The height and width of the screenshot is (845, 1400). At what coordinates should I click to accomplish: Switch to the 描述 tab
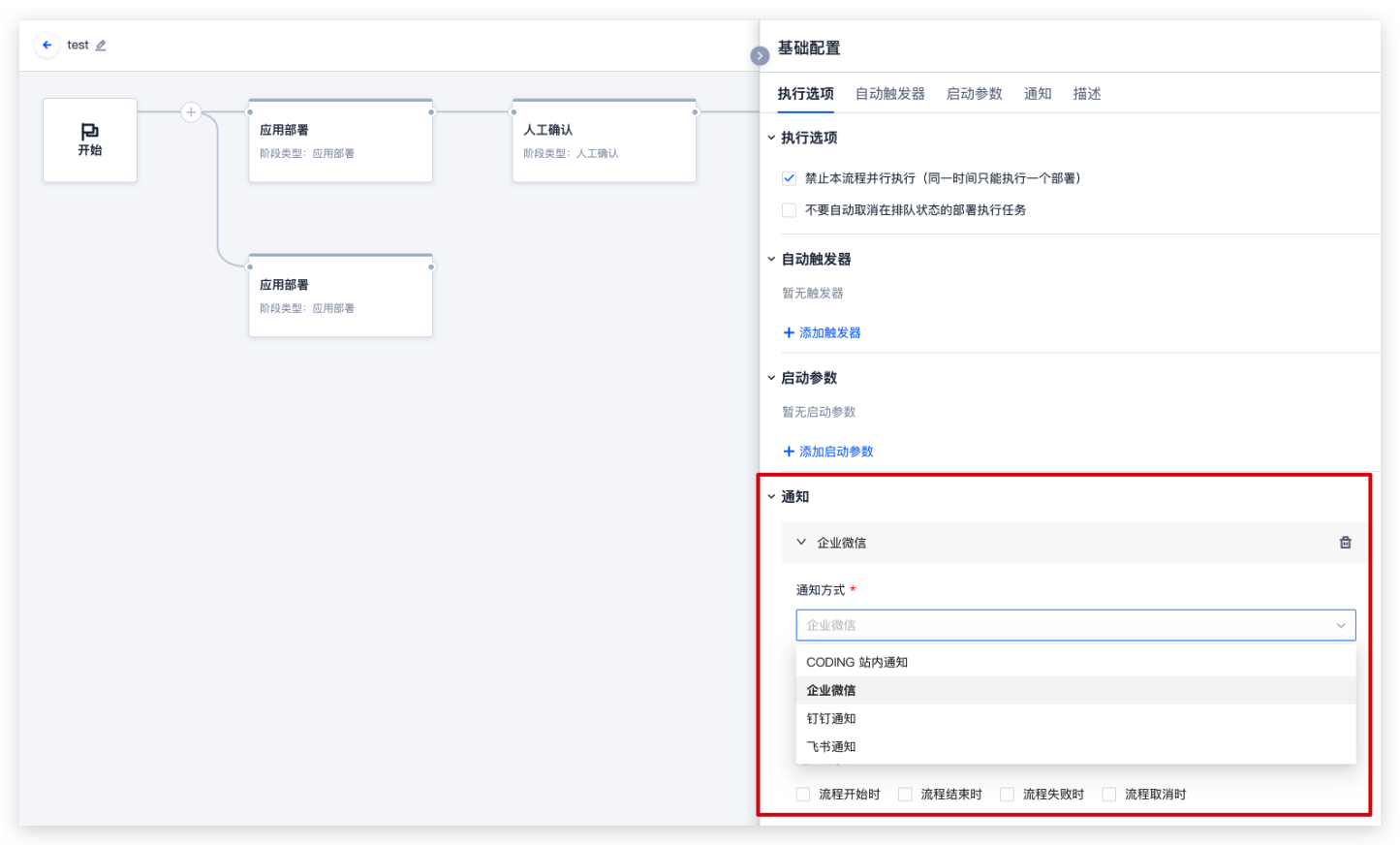tap(1087, 94)
